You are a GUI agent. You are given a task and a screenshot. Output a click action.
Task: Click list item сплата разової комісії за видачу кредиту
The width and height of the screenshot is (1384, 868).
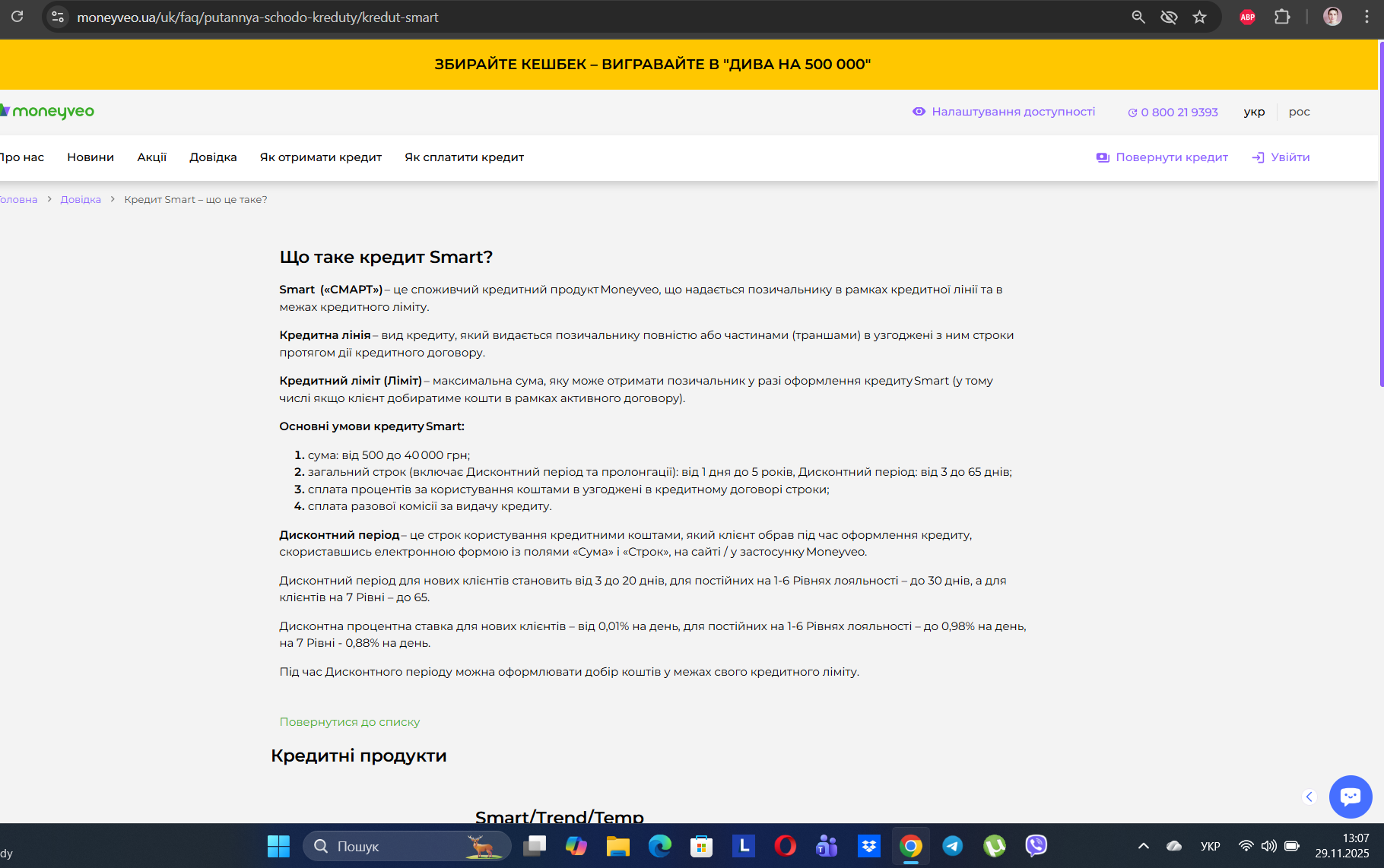(x=429, y=506)
